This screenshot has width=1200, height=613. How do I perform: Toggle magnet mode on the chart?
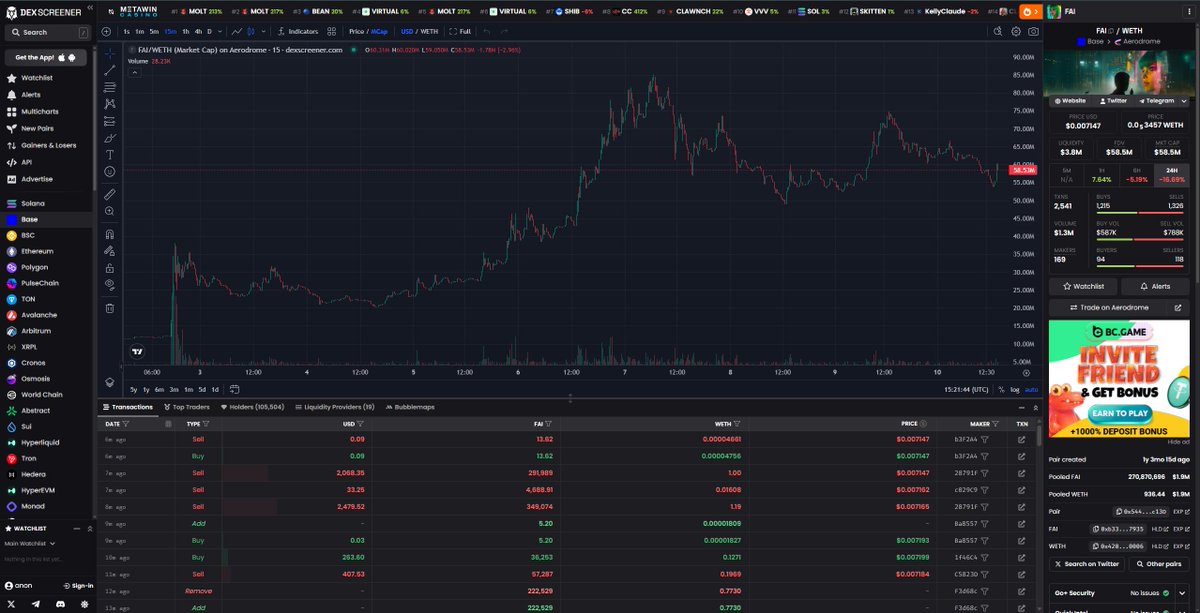tap(110, 234)
